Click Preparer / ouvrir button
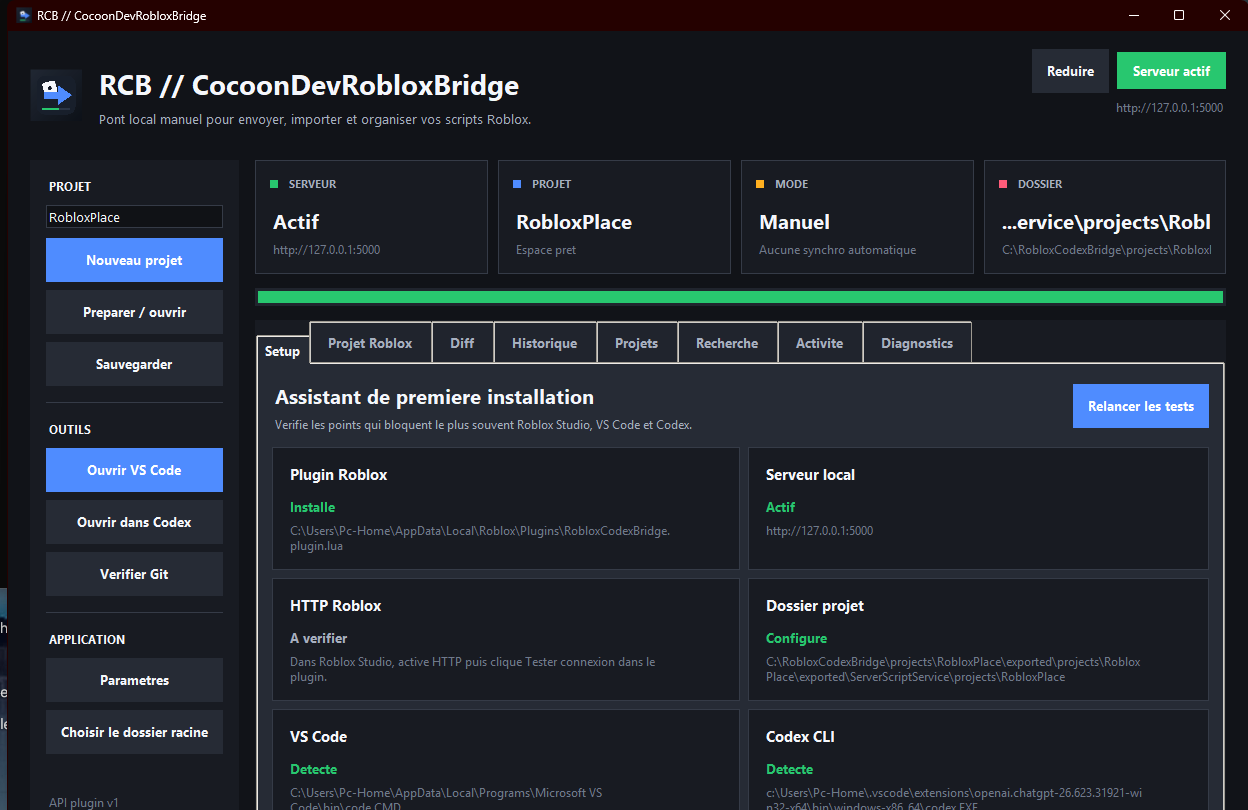The width and height of the screenshot is (1248, 810). [x=134, y=312]
